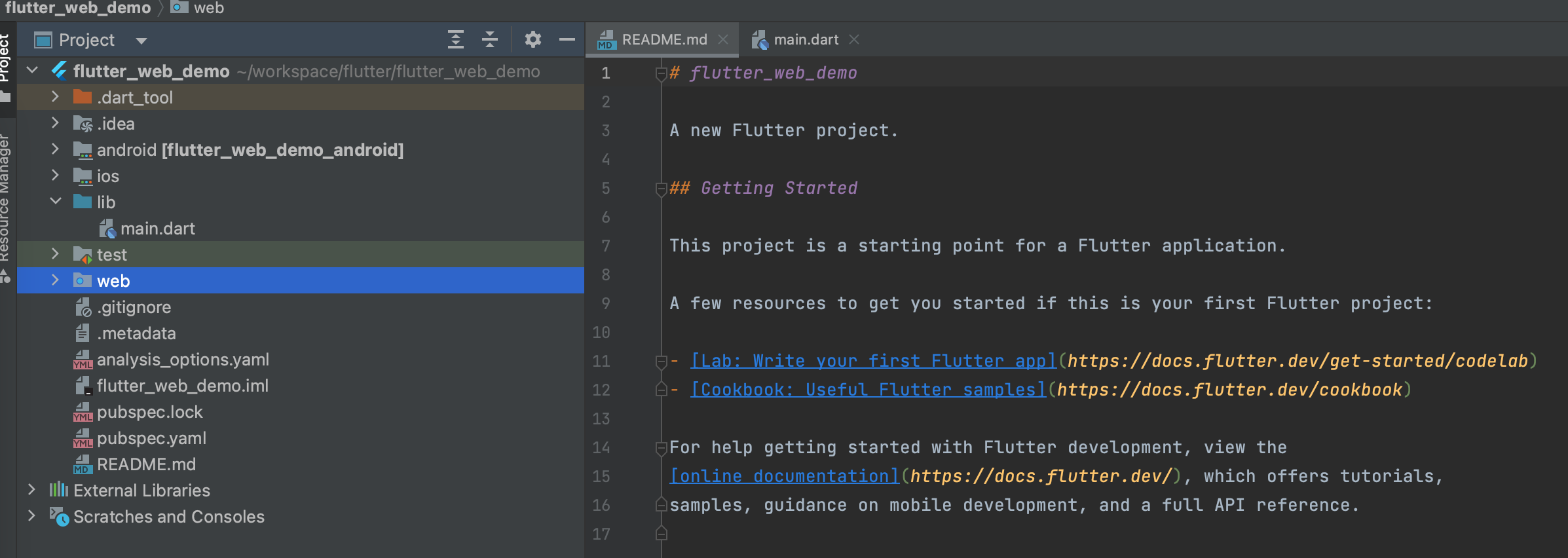1568x558 pixels.
Task: Click External Libraries bars icon
Action: click(x=59, y=490)
